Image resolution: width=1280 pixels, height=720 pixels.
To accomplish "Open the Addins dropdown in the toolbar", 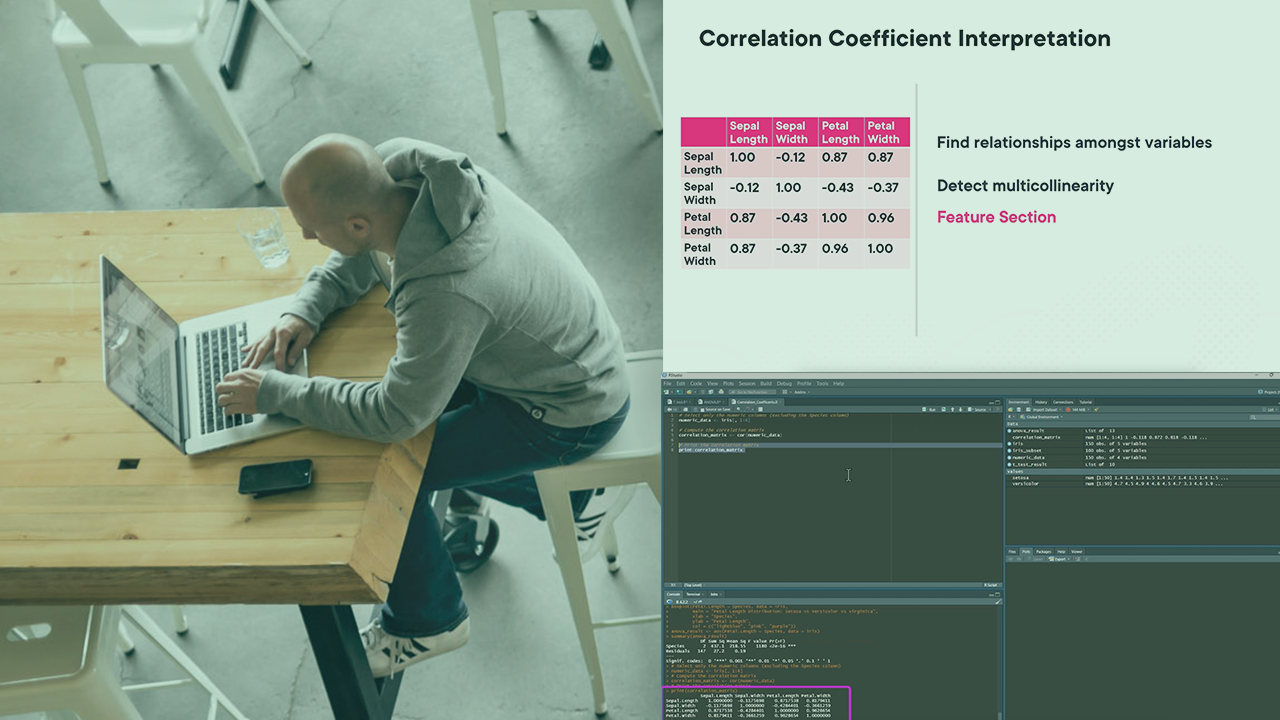I will click(x=801, y=392).
